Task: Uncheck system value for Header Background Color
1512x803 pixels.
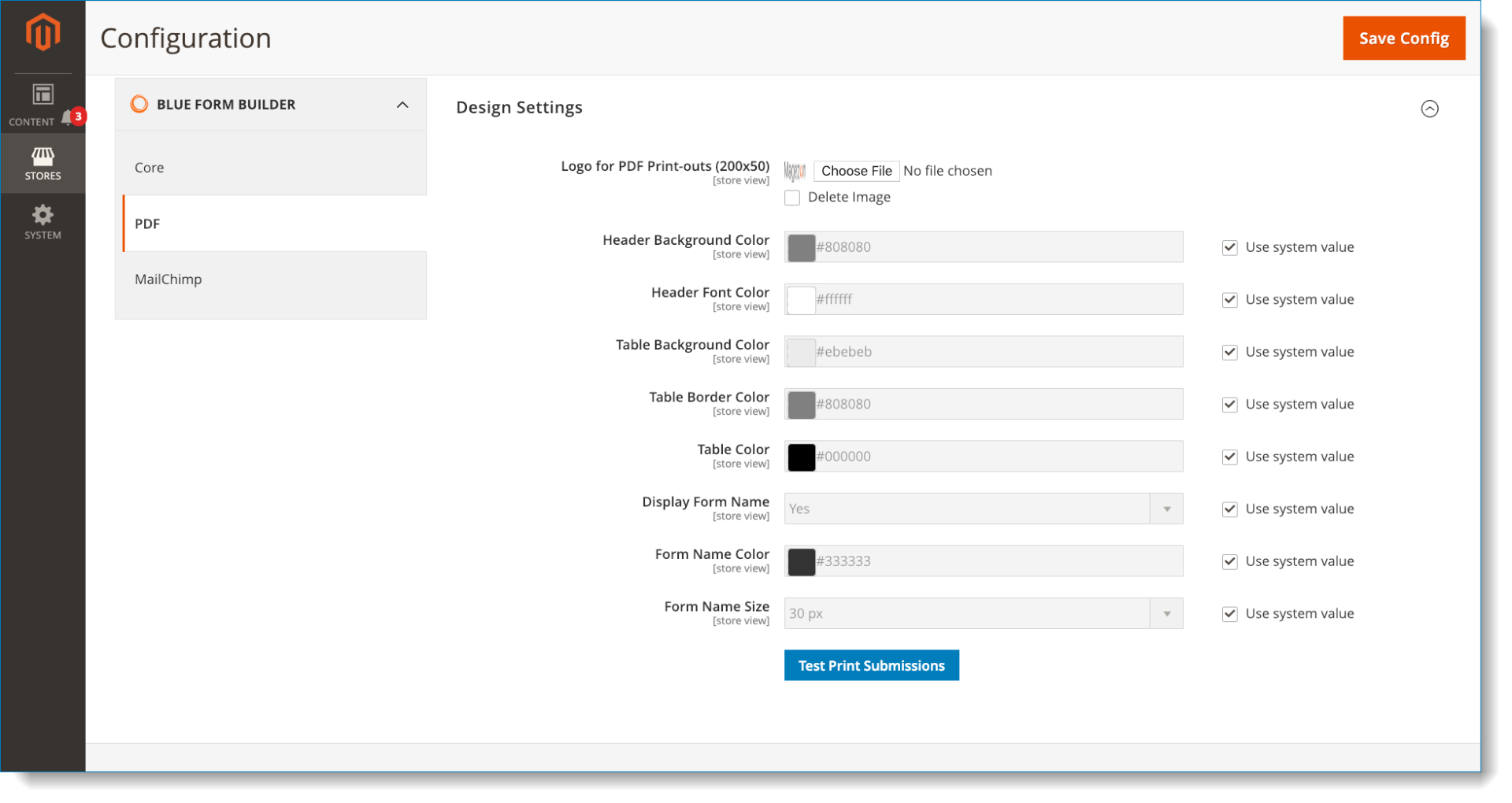Action: coord(1229,247)
